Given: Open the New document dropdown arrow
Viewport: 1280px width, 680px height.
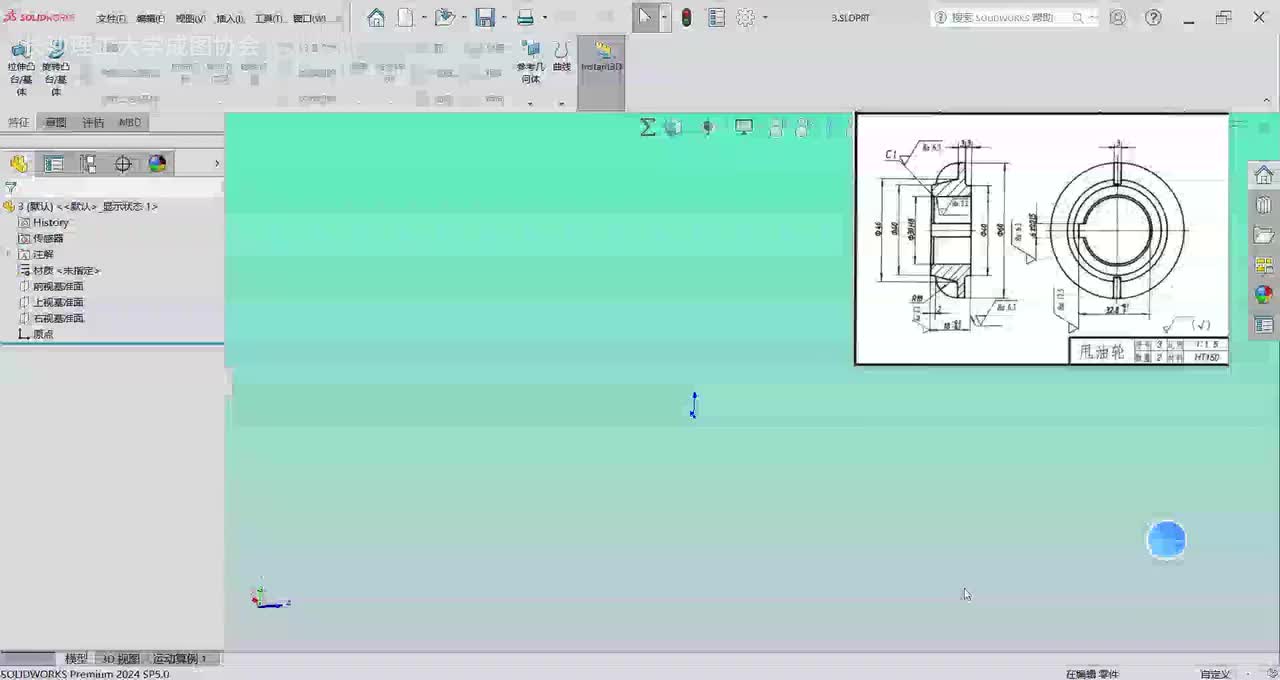Looking at the screenshot, I should [x=424, y=17].
